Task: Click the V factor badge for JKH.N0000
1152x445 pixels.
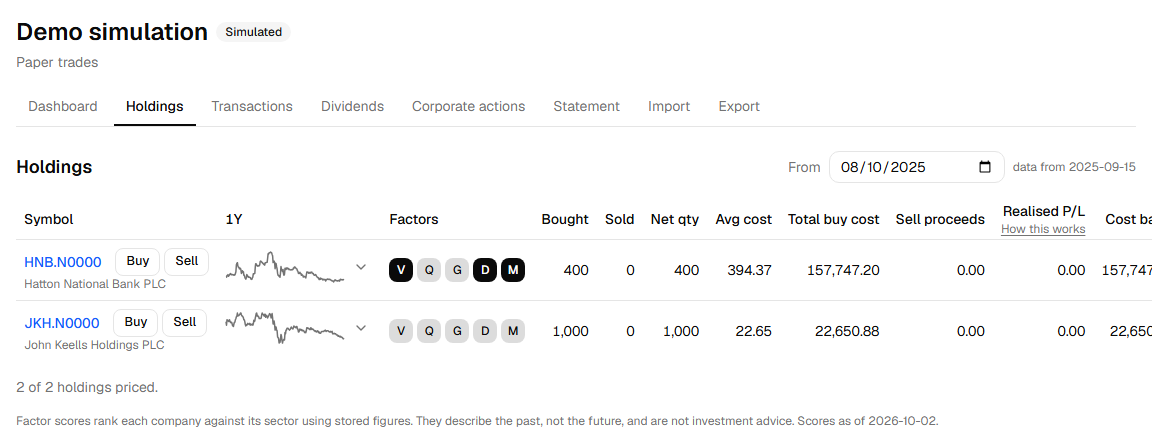Action: pyautogui.click(x=400, y=331)
